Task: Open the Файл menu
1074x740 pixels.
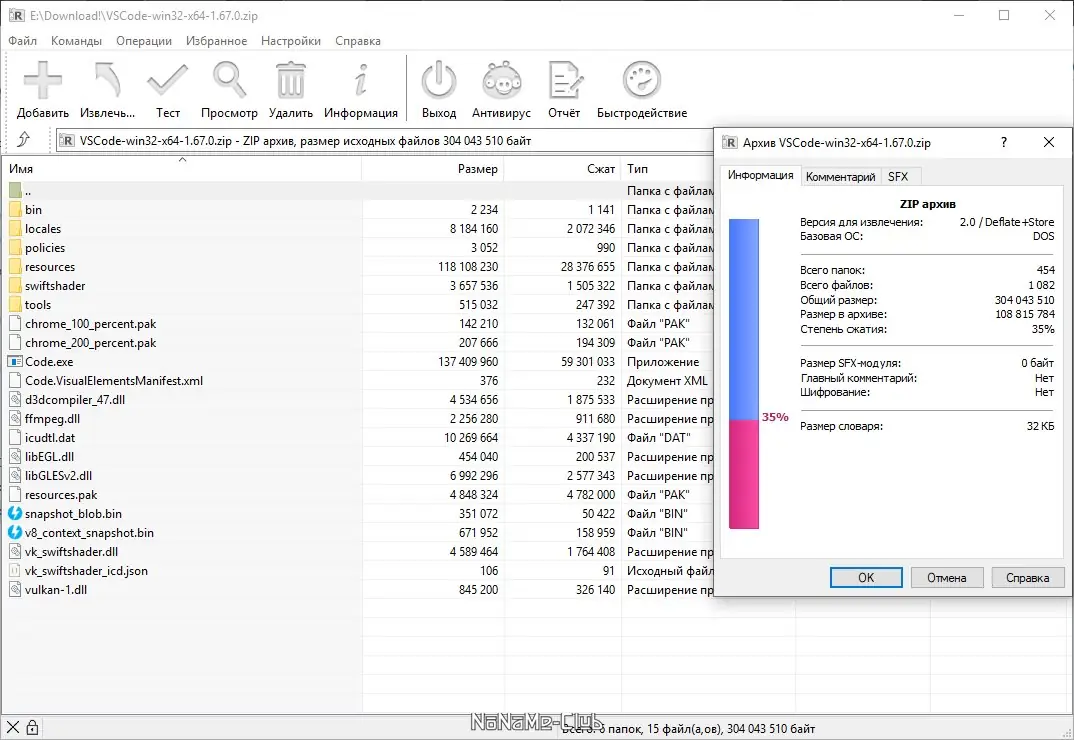Action: 23,40
